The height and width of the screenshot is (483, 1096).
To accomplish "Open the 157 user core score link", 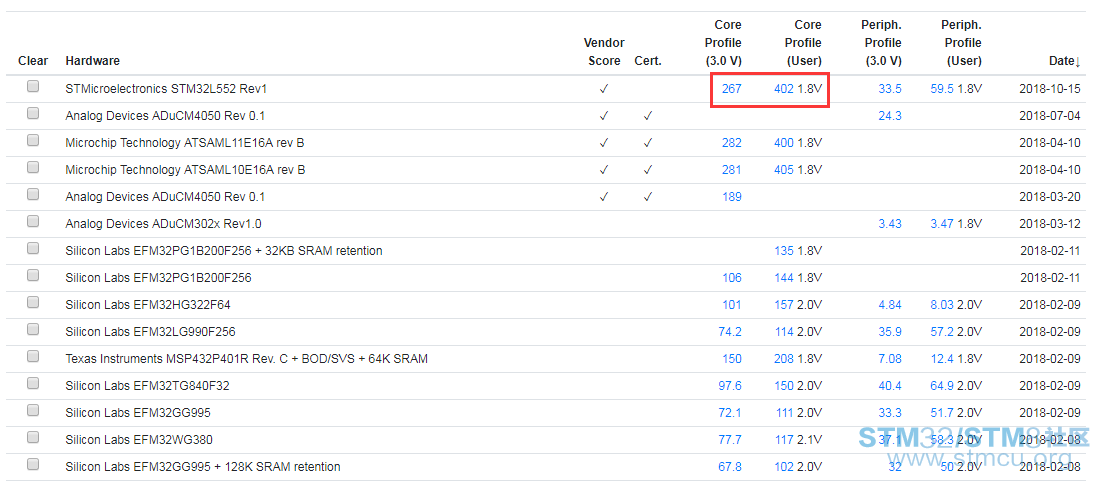I will 784,305.
